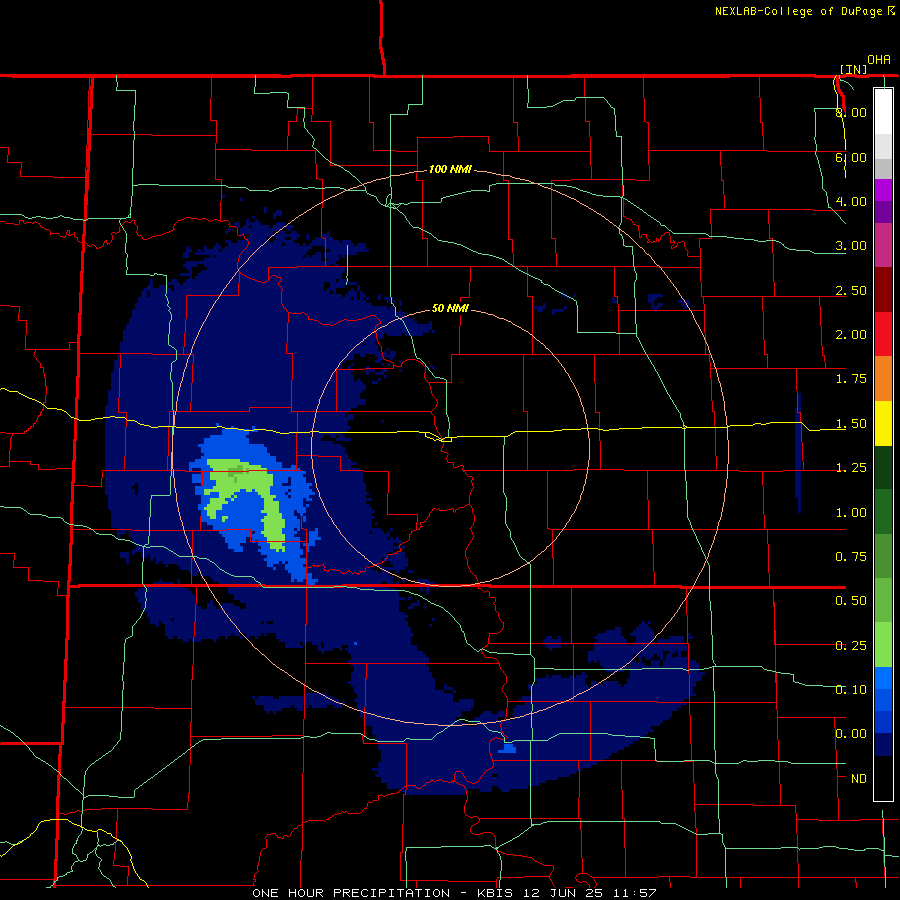Click the 3.00 legend value
900x900 pixels.
[x=851, y=246]
